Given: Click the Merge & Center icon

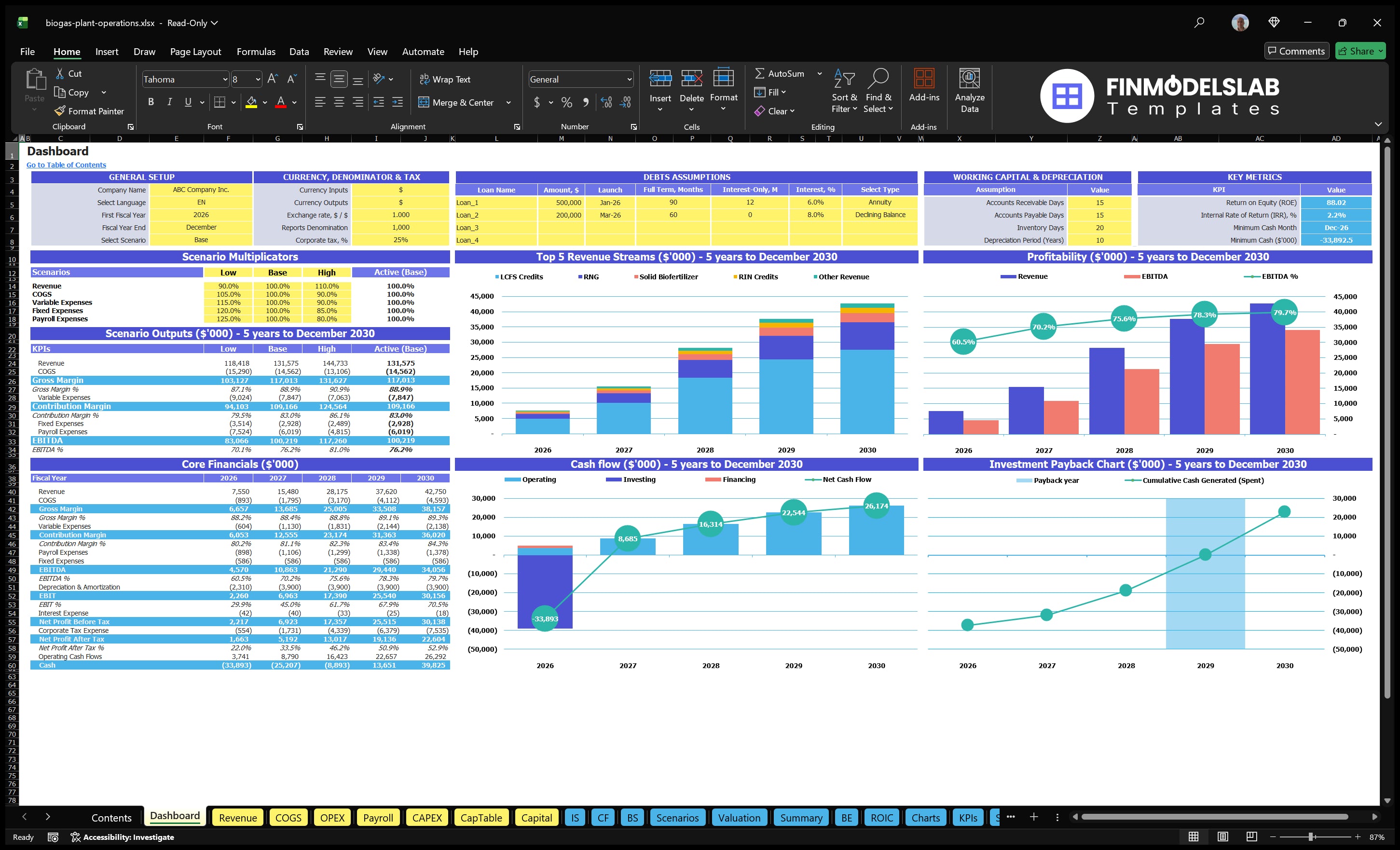Looking at the screenshot, I should 424,102.
